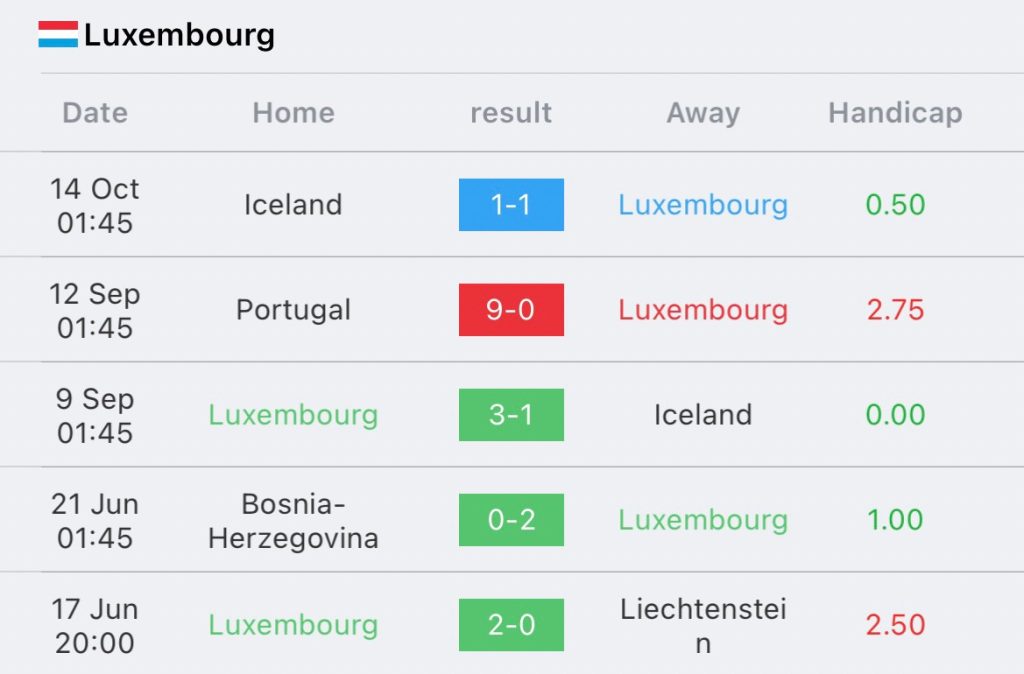Select the Date column header

click(95, 113)
